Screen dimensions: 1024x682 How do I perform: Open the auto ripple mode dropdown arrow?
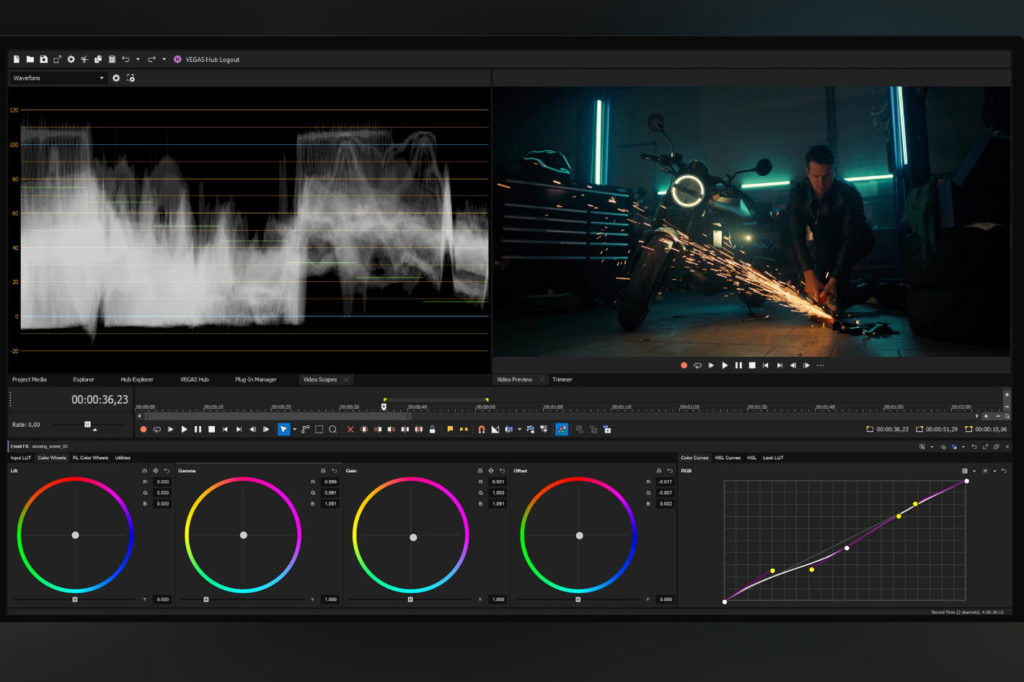click(520, 429)
